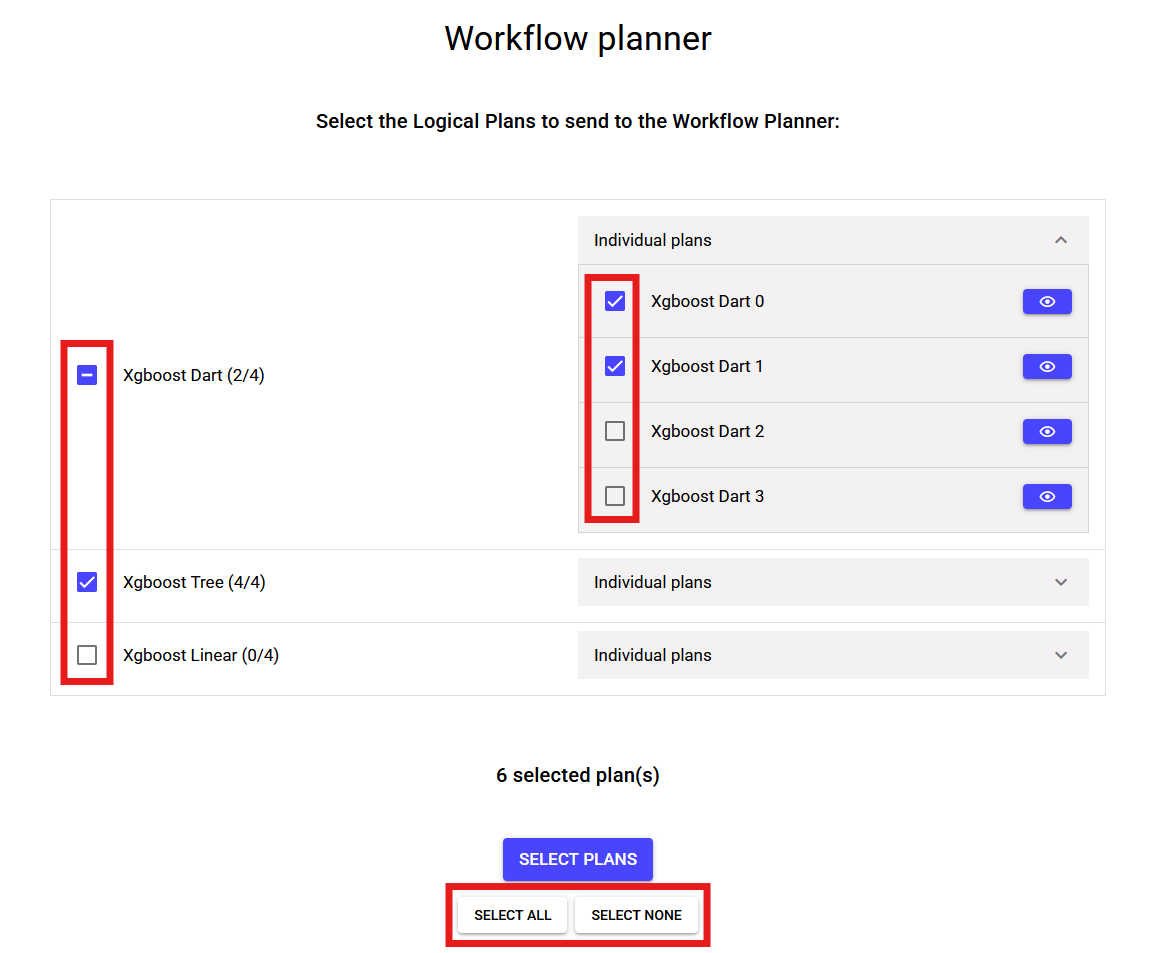Click the Xgboost Tree (4/4) label
Screen dimensions: 1153x953
tap(194, 581)
